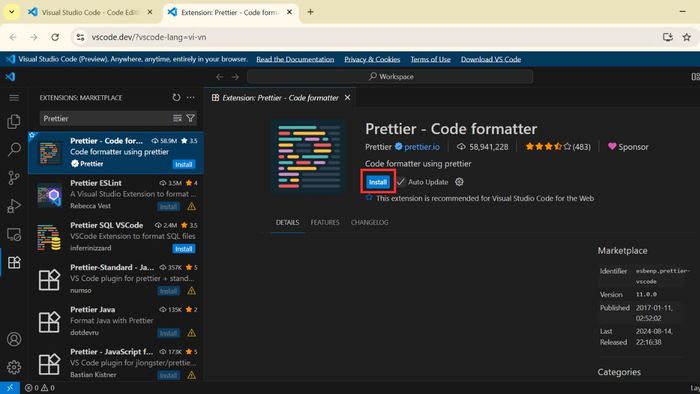View site information icon in address bar

tap(80, 37)
